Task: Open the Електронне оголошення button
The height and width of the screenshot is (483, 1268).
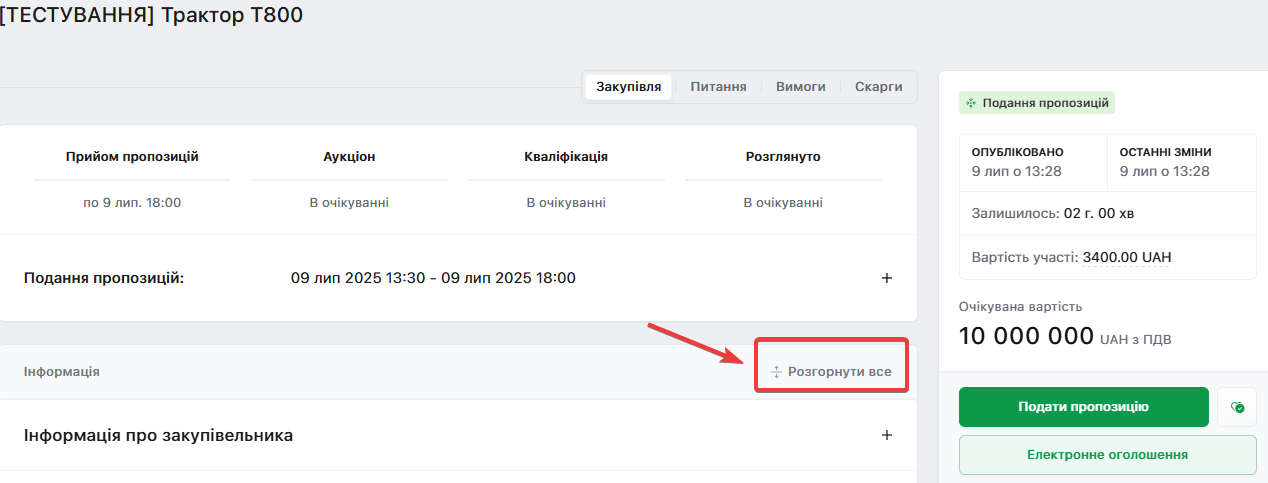Action: coord(1107,455)
